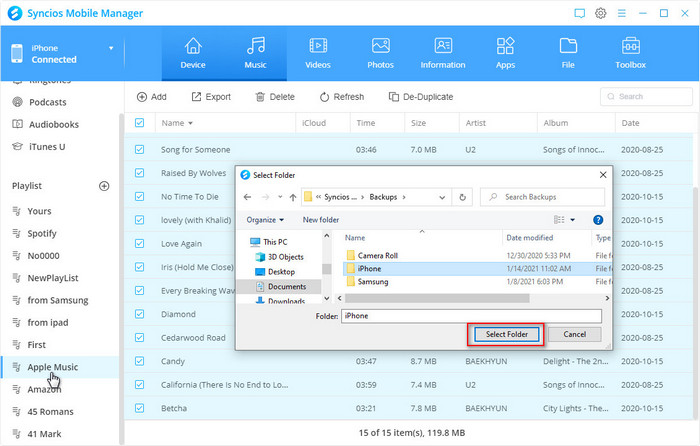Uncheck the Betcha checkbox
The height and width of the screenshot is (446, 700).
tap(139, 408)
